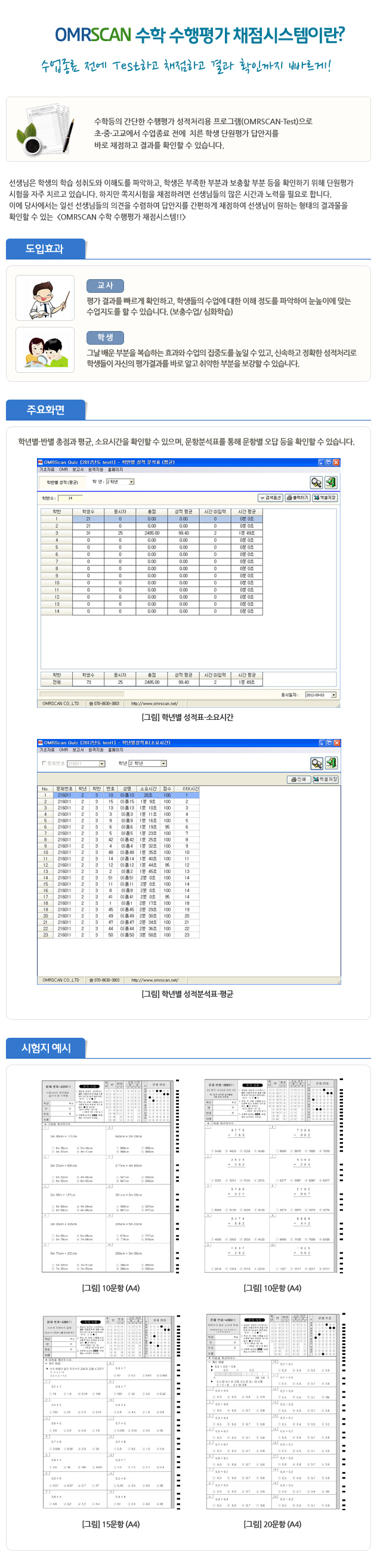Viewport: 377px width, 1568px height.
Task: Click search magnifier icon in 학년별성적표(소요시간) window
Action: click(x=316, y=763)
